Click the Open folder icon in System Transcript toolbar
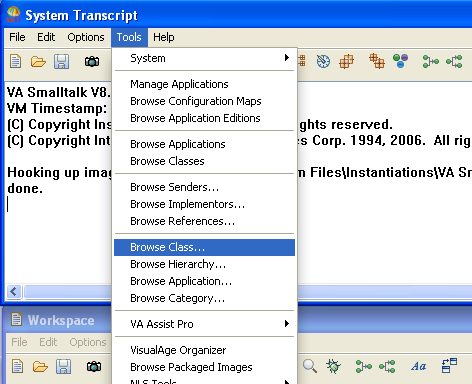The image size is (472, 384). [38, 62]
